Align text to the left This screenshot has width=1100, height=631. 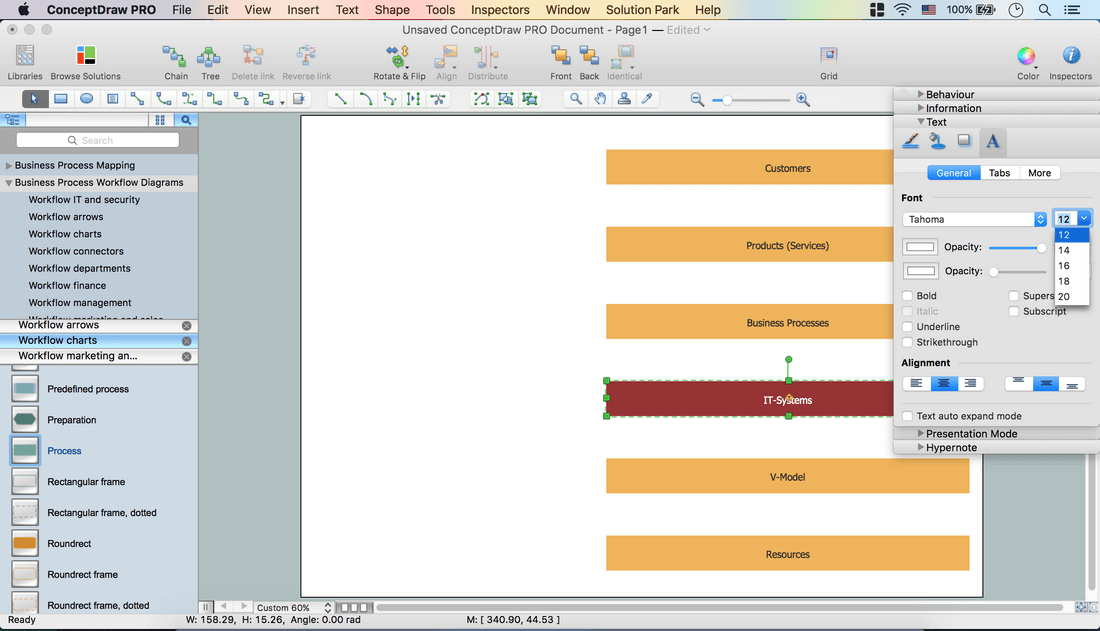pos(916,383)
